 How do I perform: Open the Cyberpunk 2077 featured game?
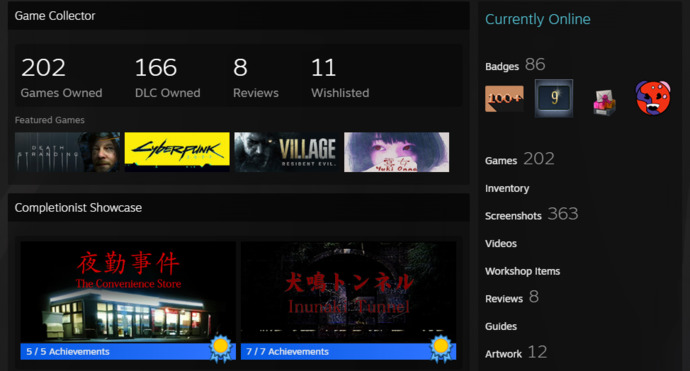click(x=177, y=152)
